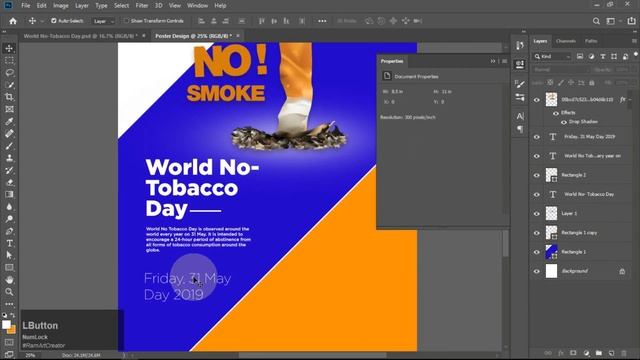Open the Paragraph panel icon
Image resolution: width=640 pixels, height=360 pixels.
pos(520,129)
